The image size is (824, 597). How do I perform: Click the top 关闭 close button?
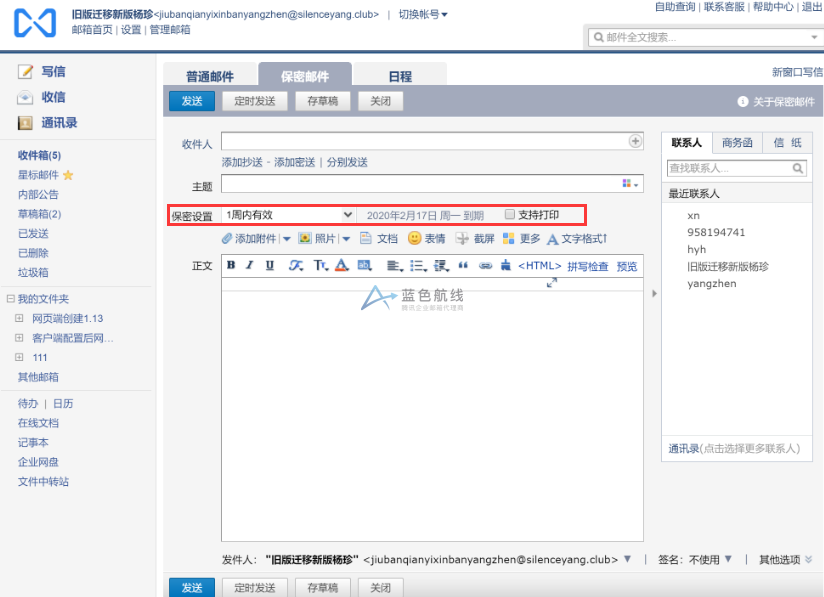pos(380,101)
